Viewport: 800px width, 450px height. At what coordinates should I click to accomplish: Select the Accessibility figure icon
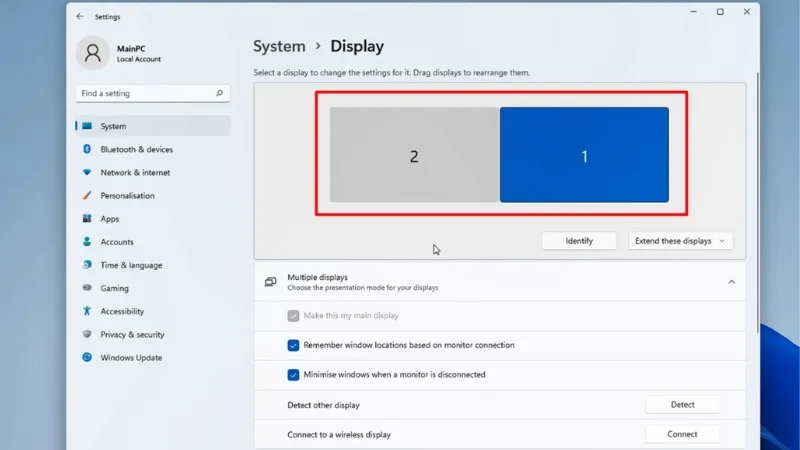tap(87, 311)
